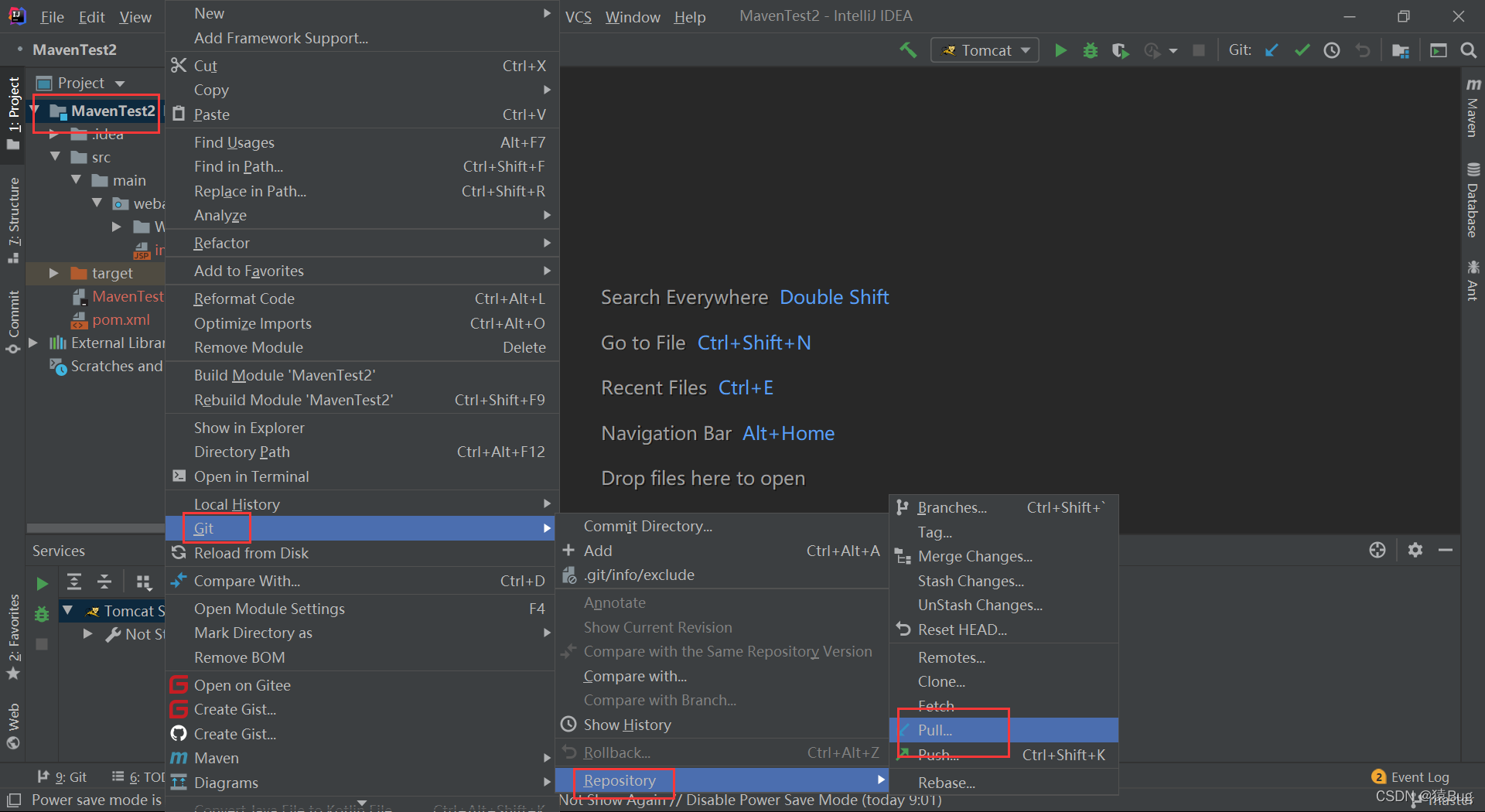Screen dimensions: 1485x812
Task: Run with coverage shield icon
Action: [x=1120, y=50]
